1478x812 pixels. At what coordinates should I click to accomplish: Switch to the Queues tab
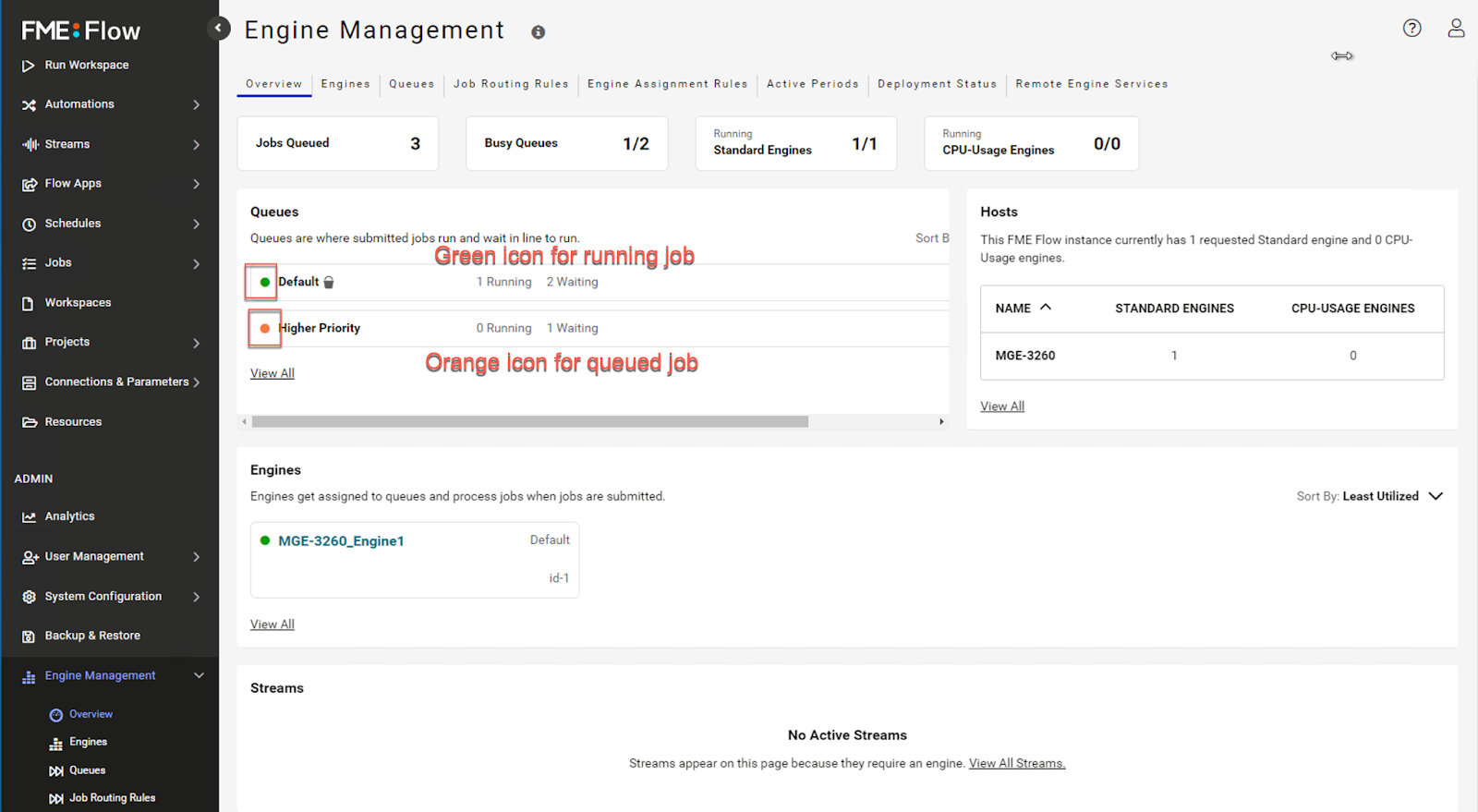tap(411, 84)
